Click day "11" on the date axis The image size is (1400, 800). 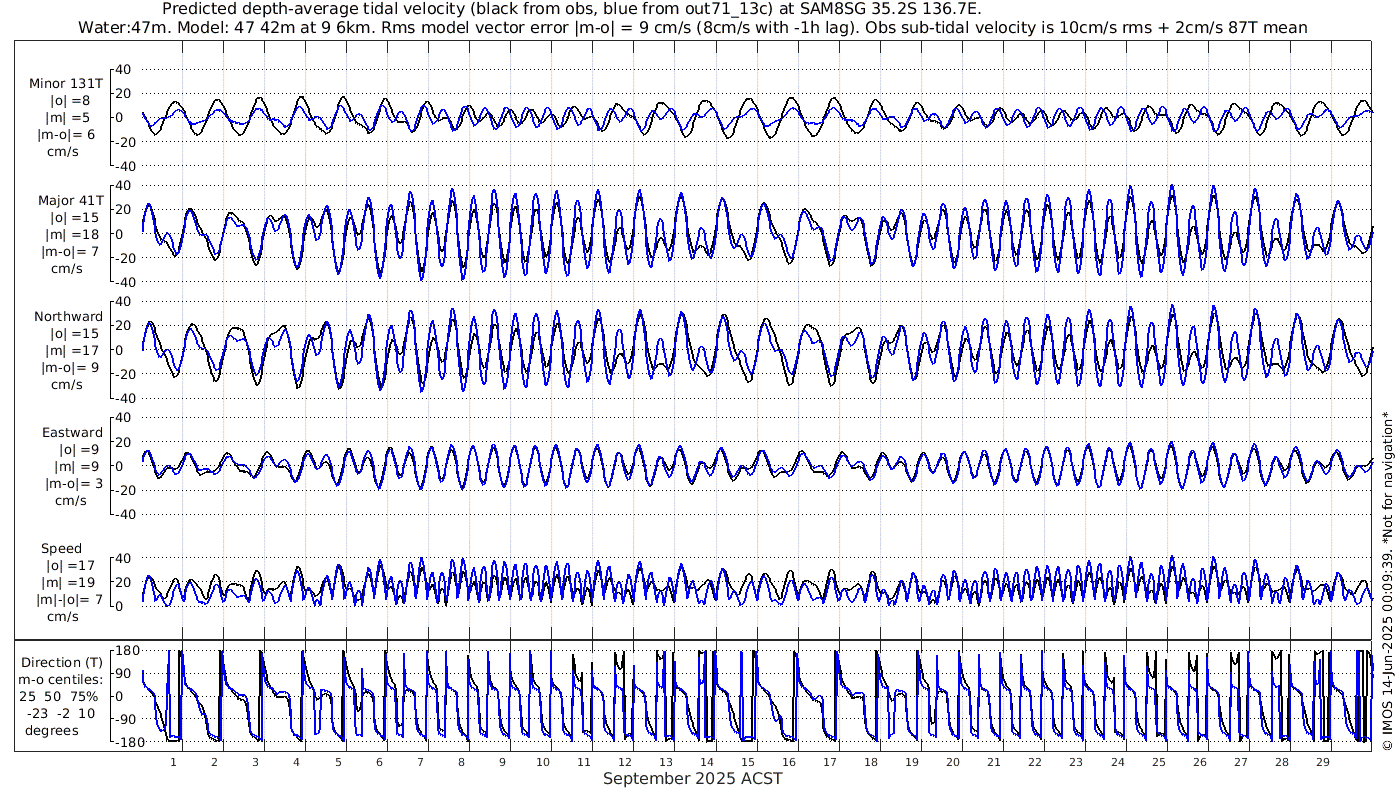tap(584, 762)
